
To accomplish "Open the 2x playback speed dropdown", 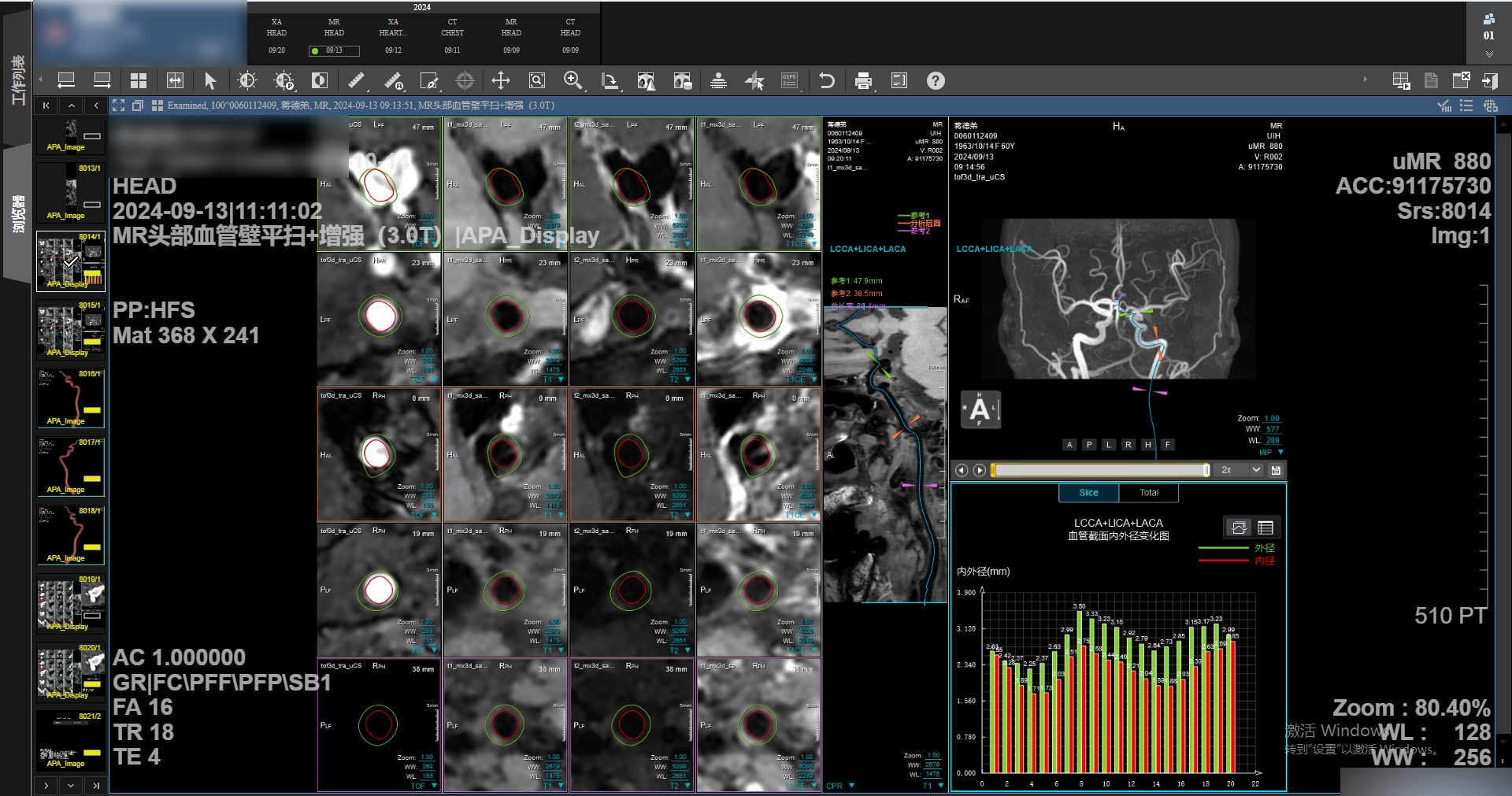I will coord(1256,470).
